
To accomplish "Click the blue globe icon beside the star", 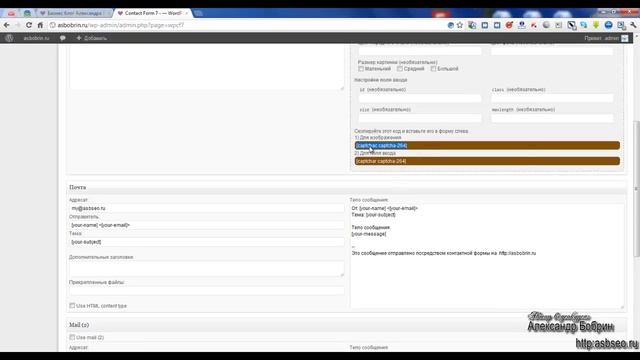I will (x=451, y=25).
